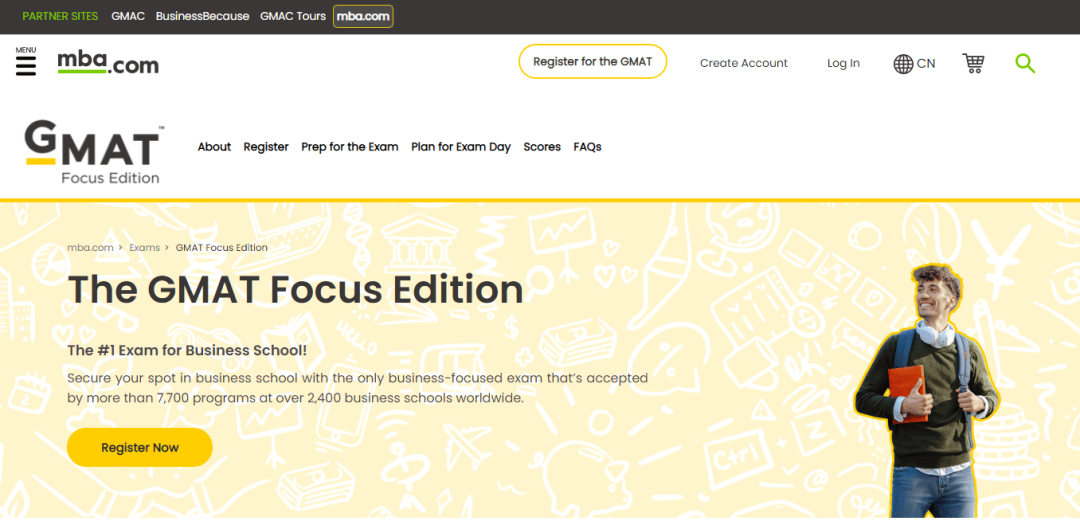Click the student photo in banner
1080x525 pixels.
(926, 390)
